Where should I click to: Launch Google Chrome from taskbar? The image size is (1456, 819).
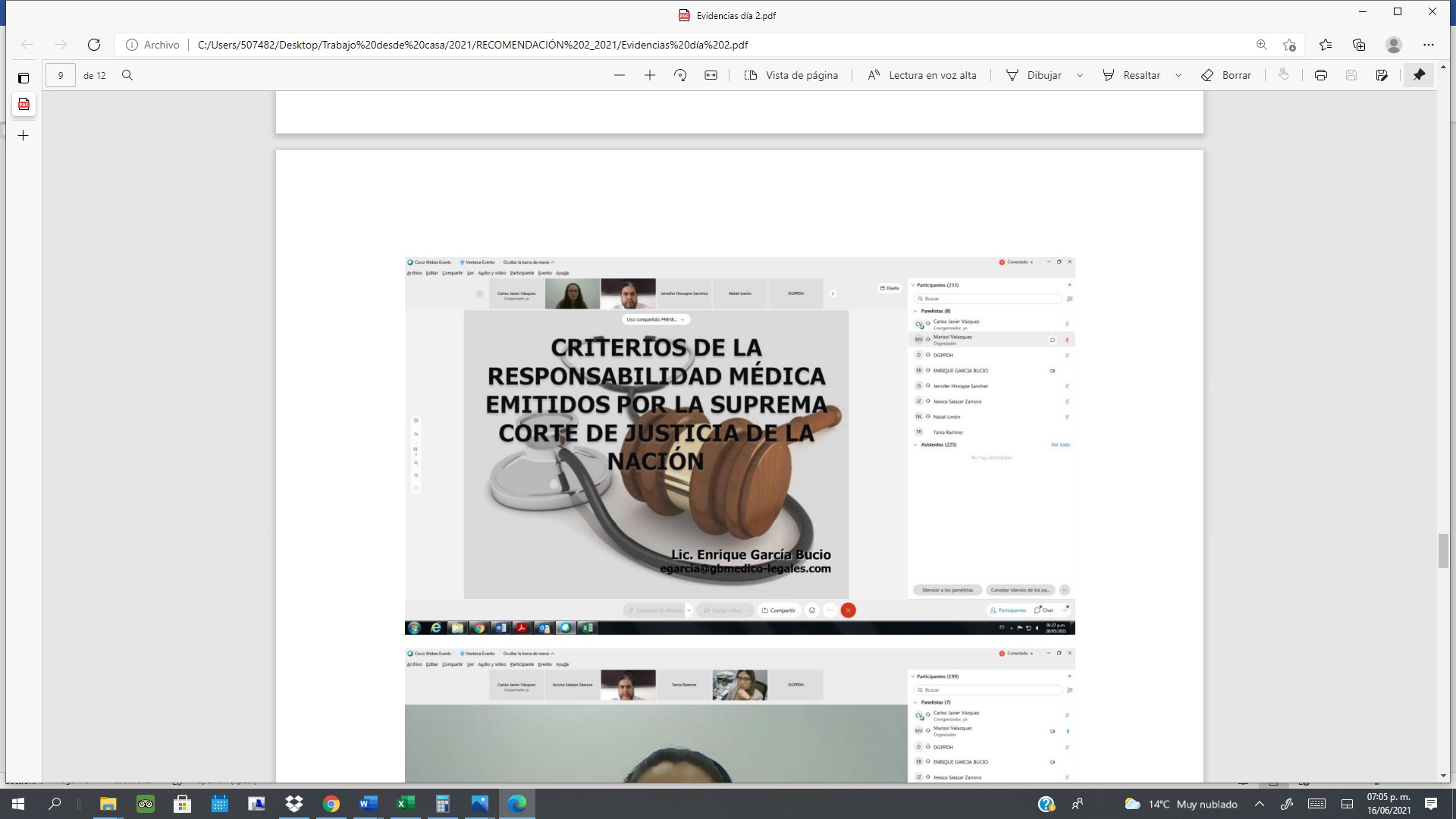331,804
